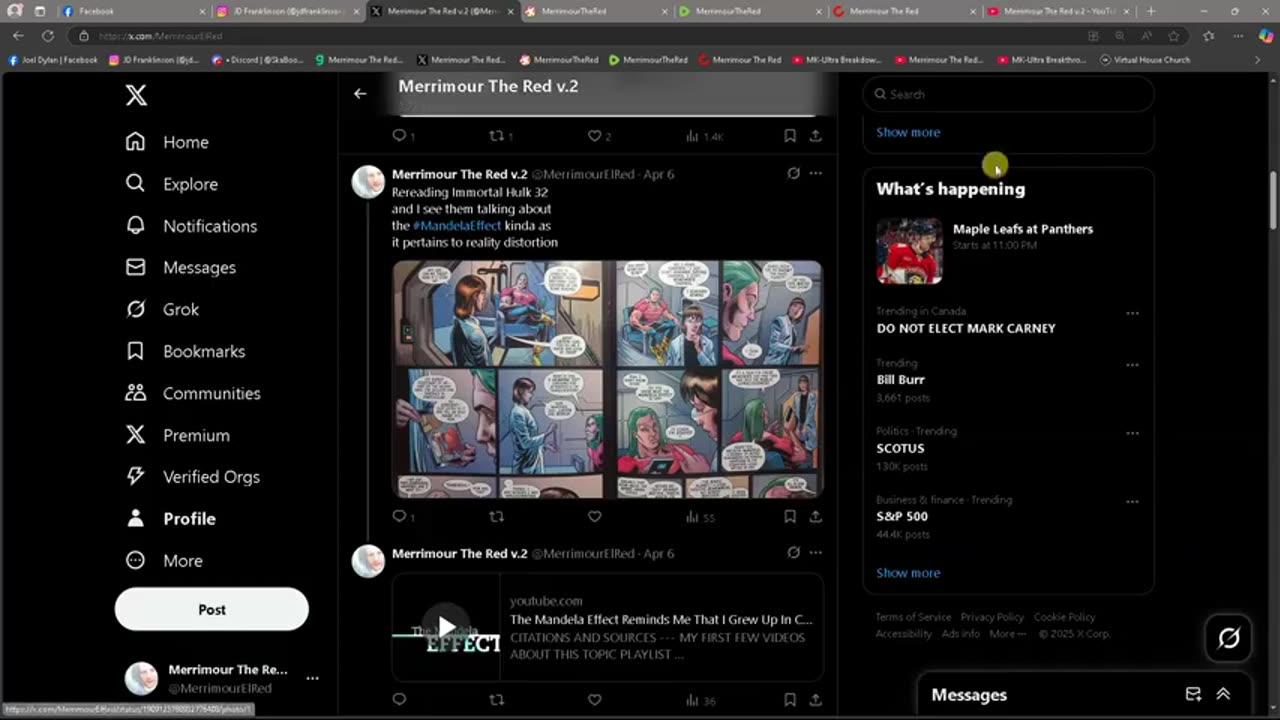The width and height of the screenshot is (1280, 720).
Task: Open Messages from sidebar menu
Action: [180, 268]
